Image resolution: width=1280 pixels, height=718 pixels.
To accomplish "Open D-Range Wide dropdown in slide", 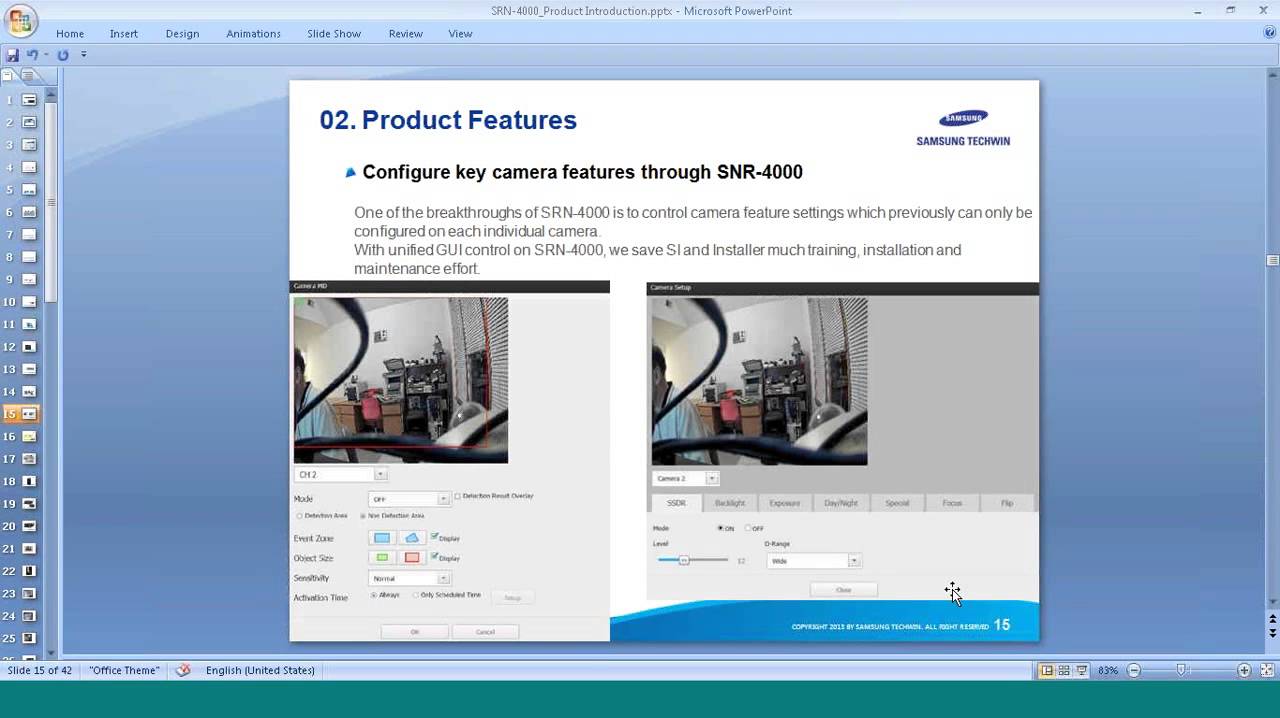I will click(x=853, y=561).
